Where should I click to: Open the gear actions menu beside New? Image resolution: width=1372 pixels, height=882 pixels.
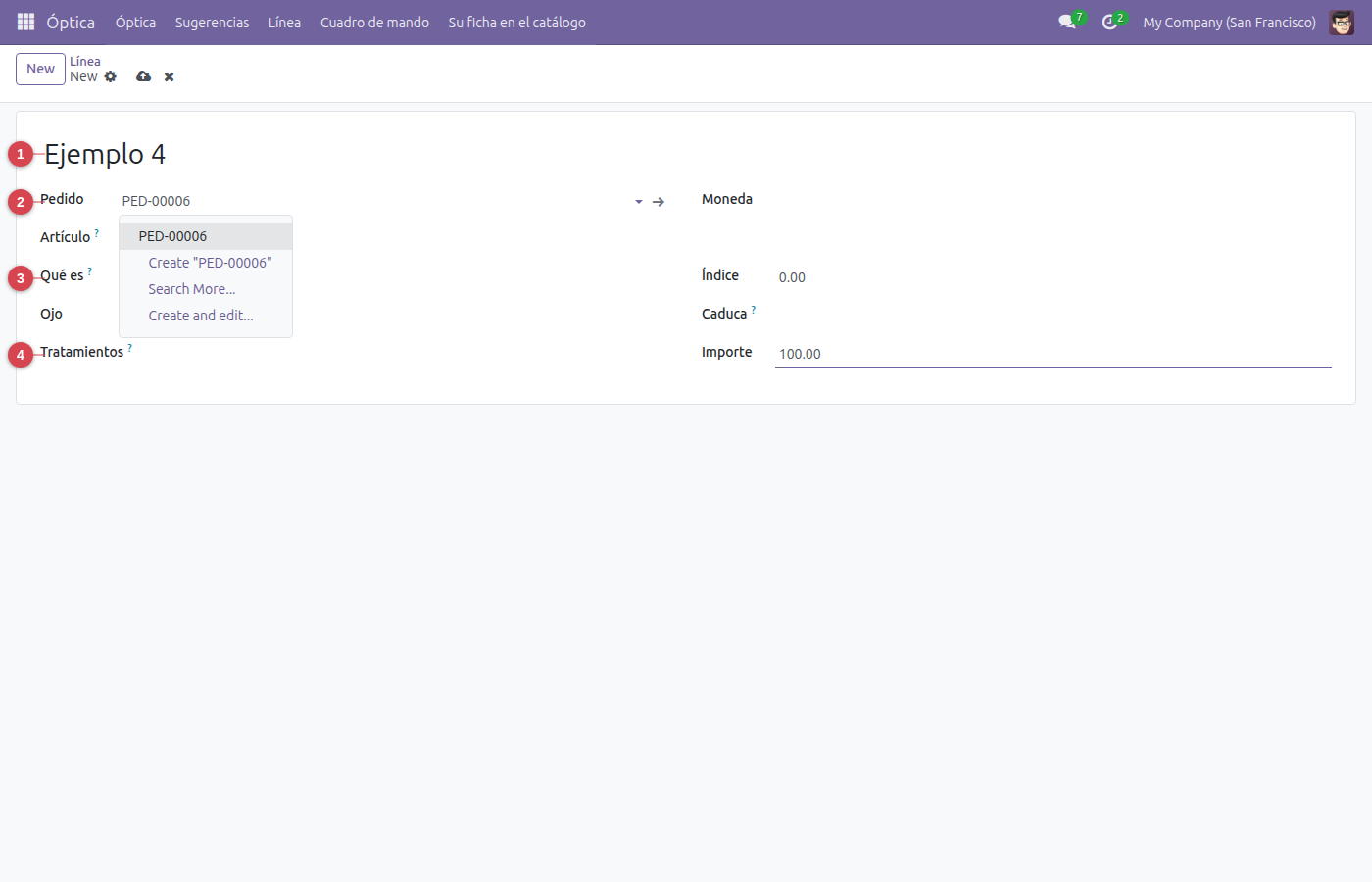point(111,76)
